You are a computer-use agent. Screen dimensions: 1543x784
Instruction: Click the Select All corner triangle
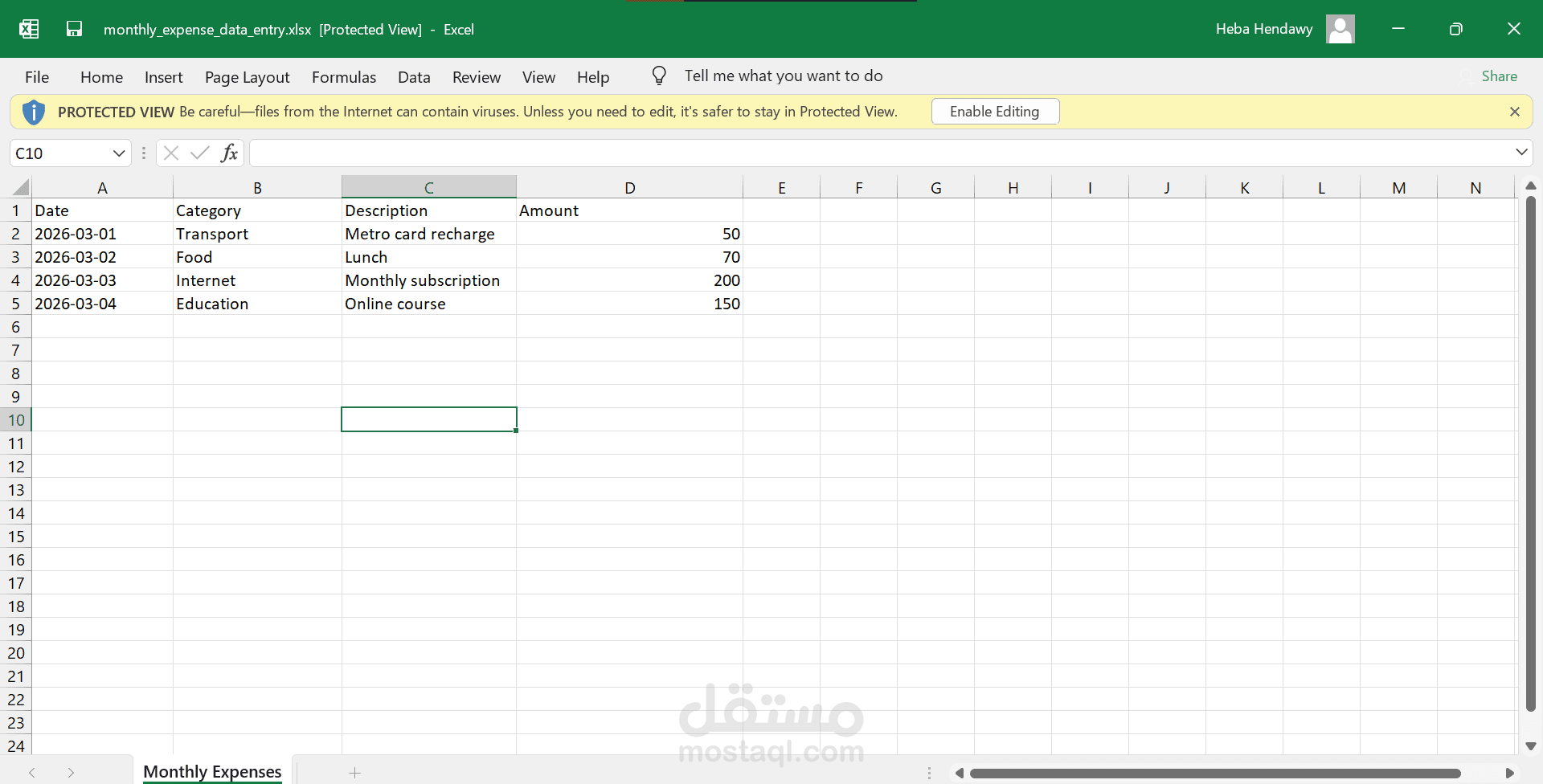tap(21, 188)
